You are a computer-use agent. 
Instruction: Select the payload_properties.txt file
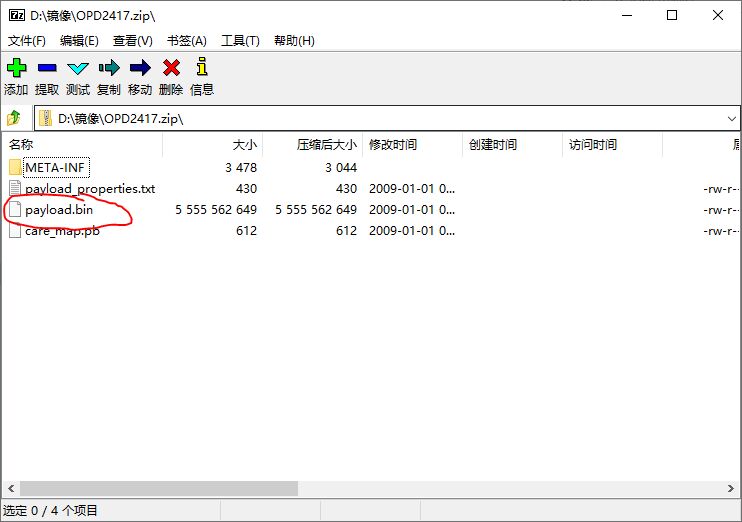point(90,189)
